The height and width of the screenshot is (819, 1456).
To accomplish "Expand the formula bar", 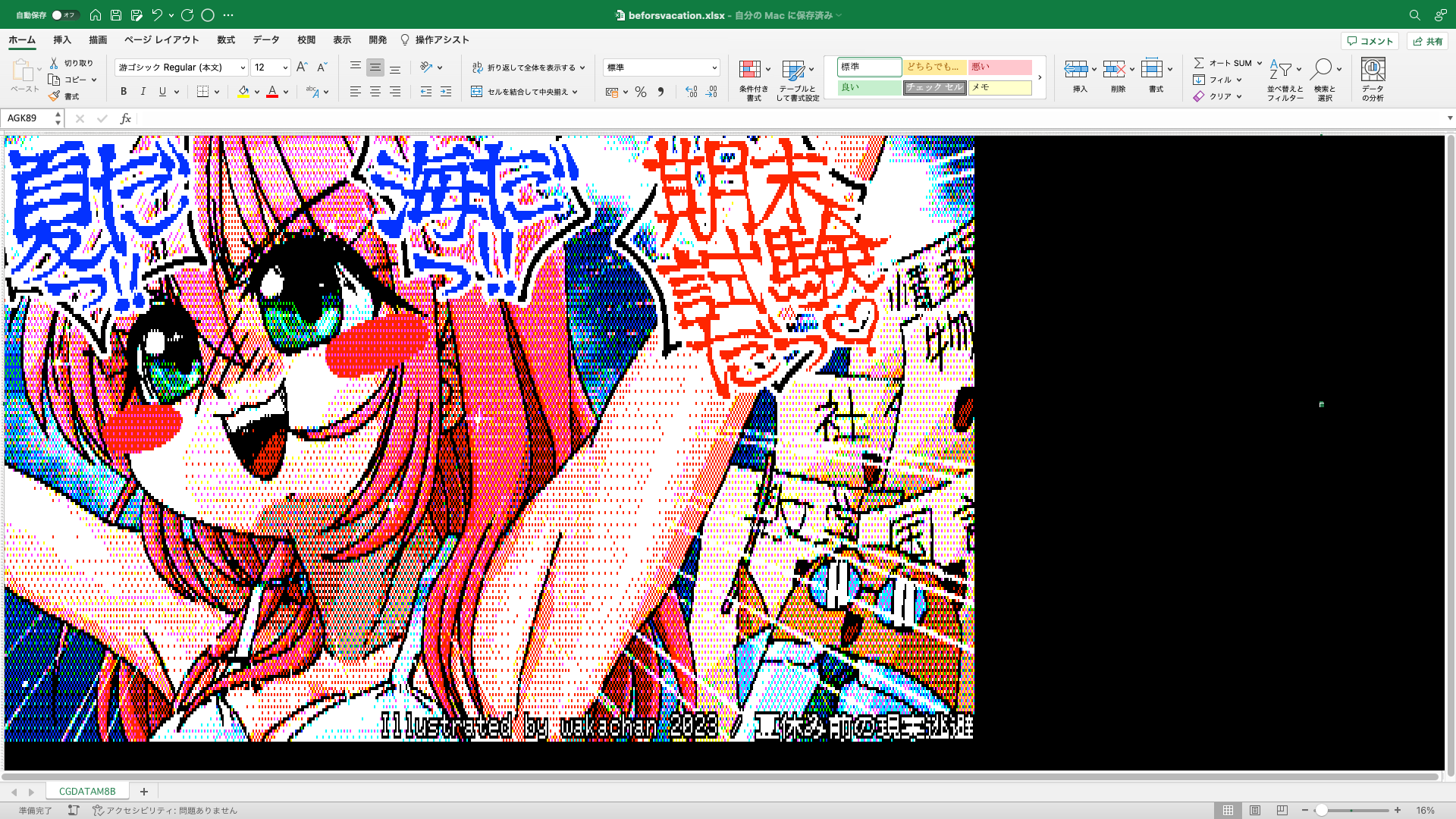I will click(x=1449, y=118).
